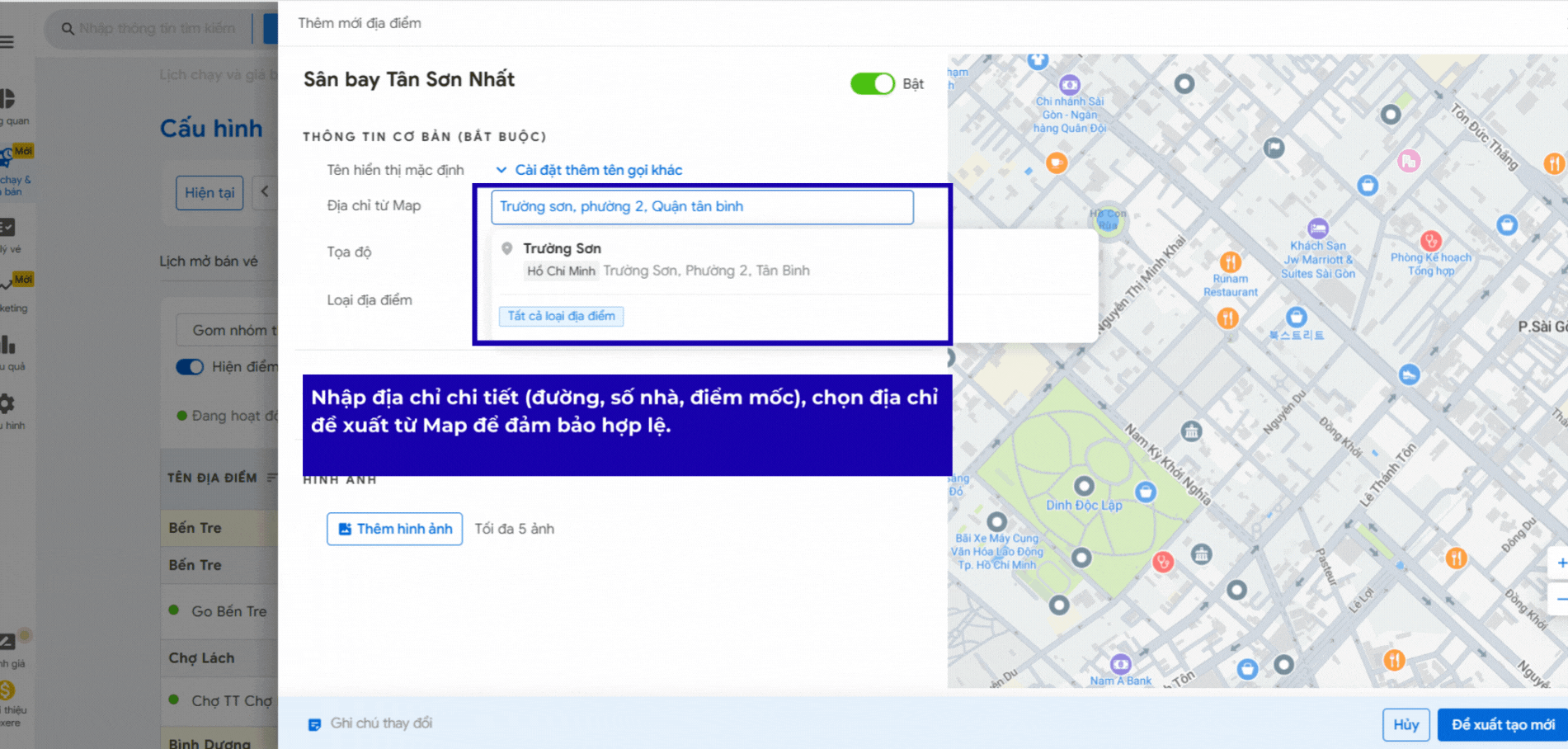
Task: Select the Trường Sơn address suggestion
Action: 666,260
